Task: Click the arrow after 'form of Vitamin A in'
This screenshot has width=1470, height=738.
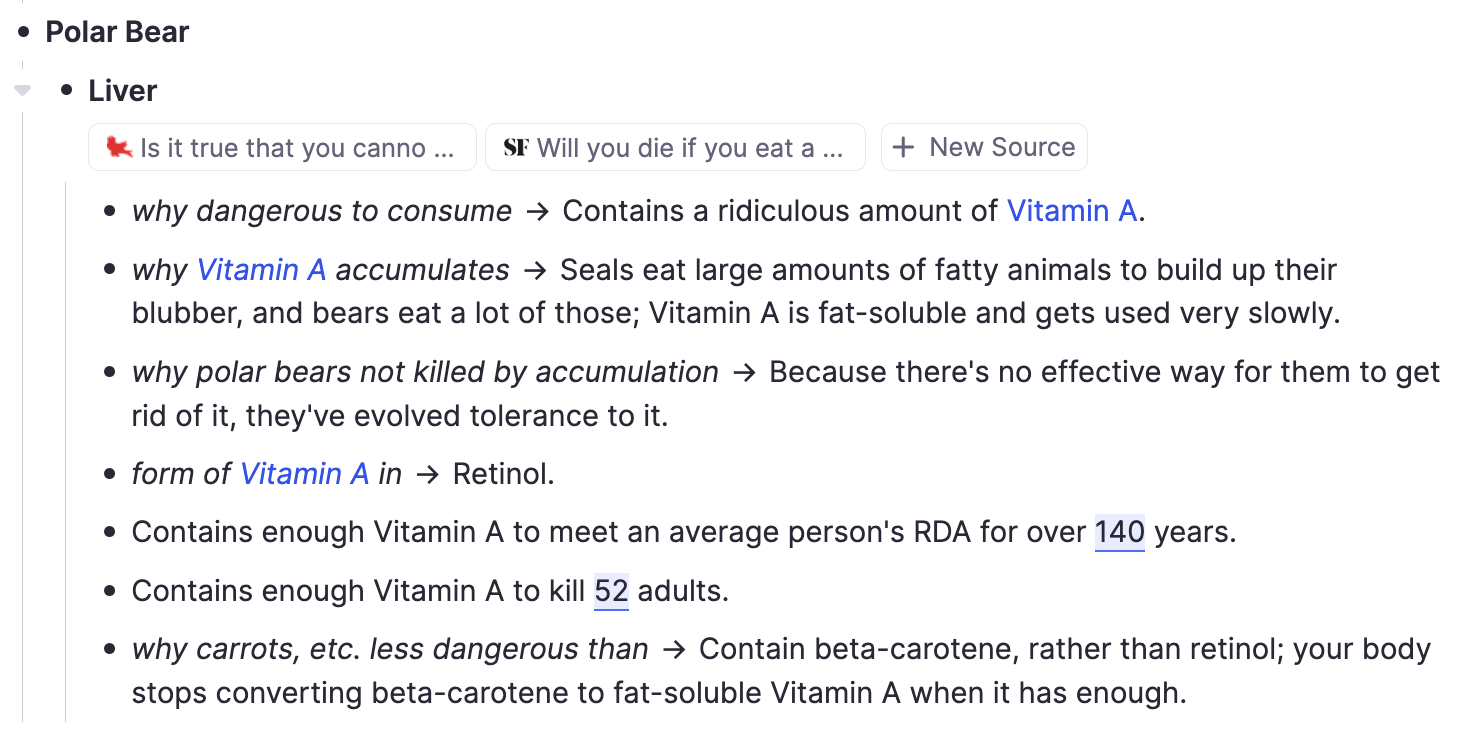Action: (x=427, y=474)
